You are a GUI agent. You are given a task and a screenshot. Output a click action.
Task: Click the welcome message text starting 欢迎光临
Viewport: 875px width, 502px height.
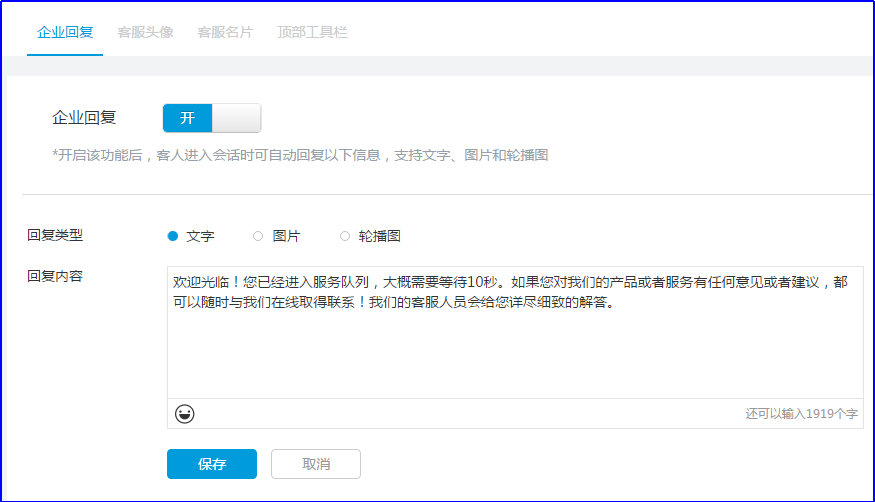pos(510,292)
